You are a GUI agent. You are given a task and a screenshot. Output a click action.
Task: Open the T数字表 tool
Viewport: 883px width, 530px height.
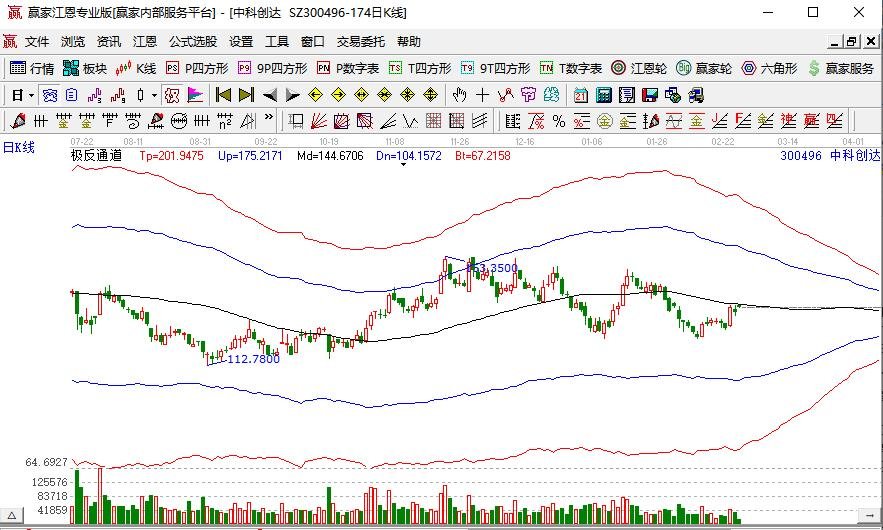[x=570, y=68]
